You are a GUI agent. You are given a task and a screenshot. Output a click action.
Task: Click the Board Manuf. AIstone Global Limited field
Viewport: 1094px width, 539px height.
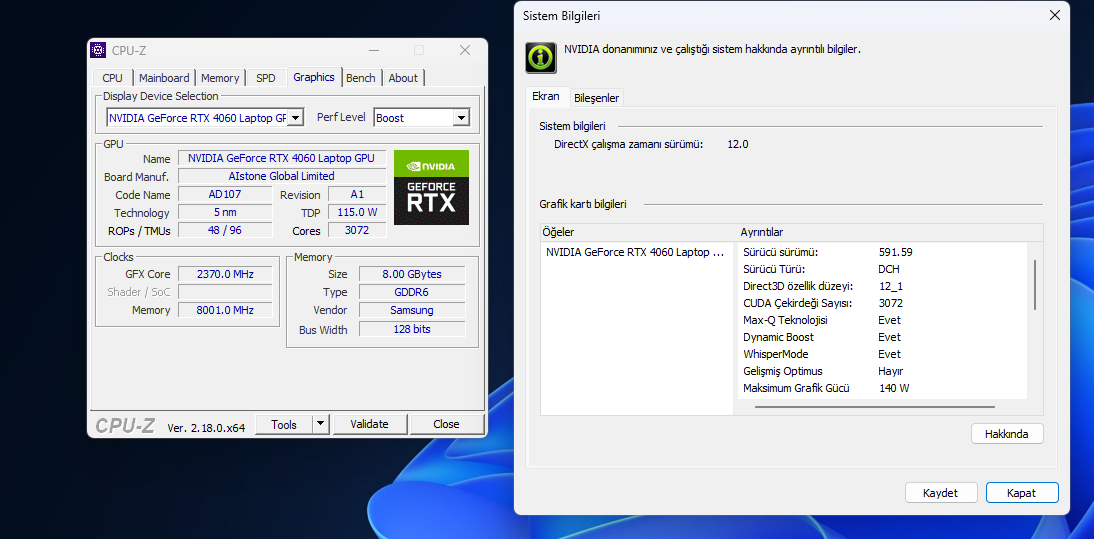(x=282, y=176)
